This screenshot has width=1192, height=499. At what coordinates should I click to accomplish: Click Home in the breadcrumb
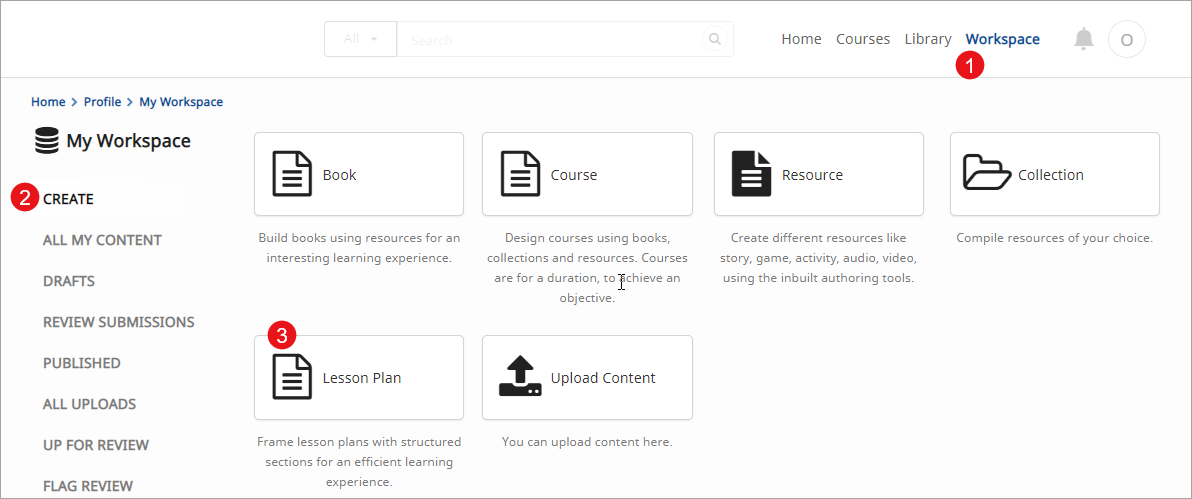48,102
